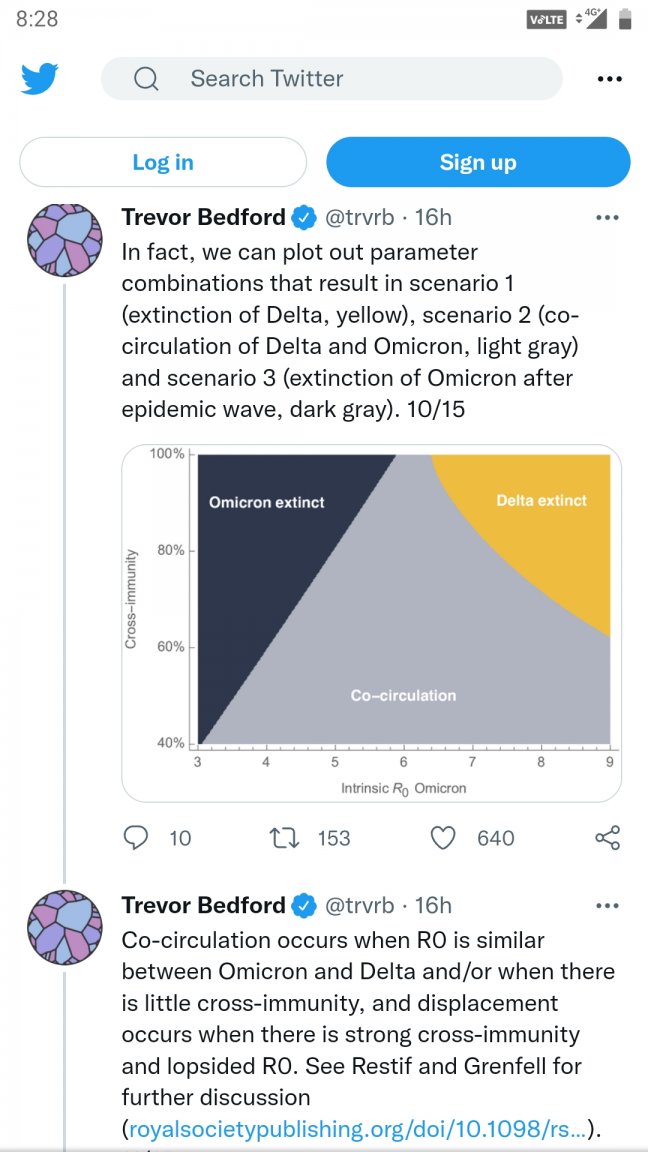Like the tweet with 640 likes

pos(443,837)
